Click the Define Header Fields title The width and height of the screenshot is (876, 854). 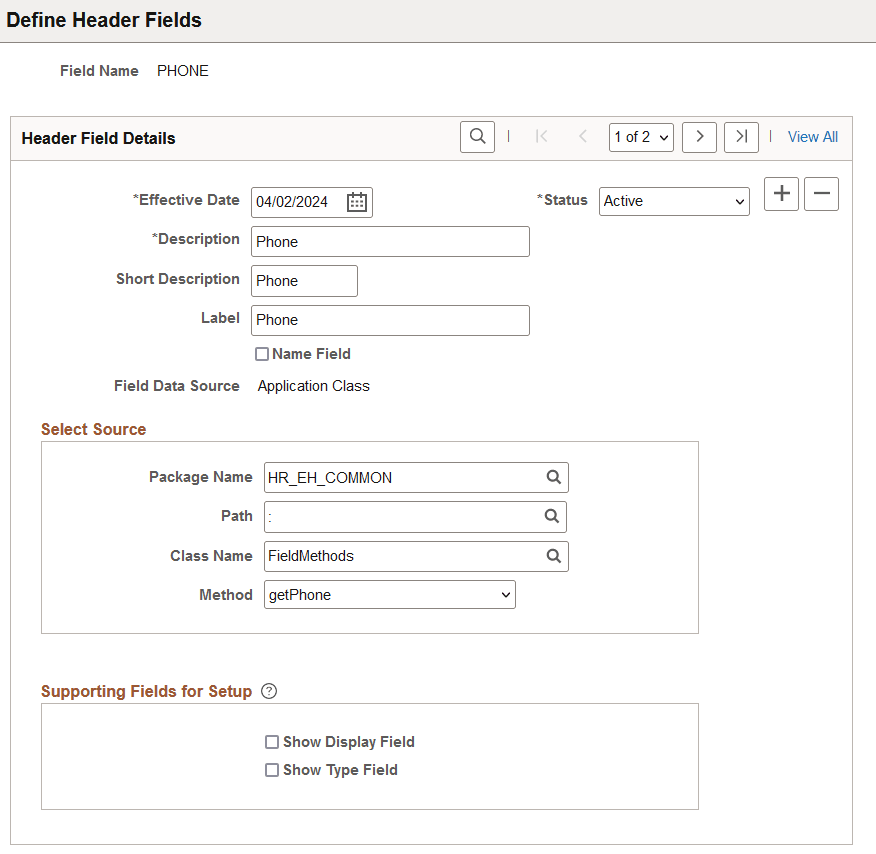pos(104,20)
